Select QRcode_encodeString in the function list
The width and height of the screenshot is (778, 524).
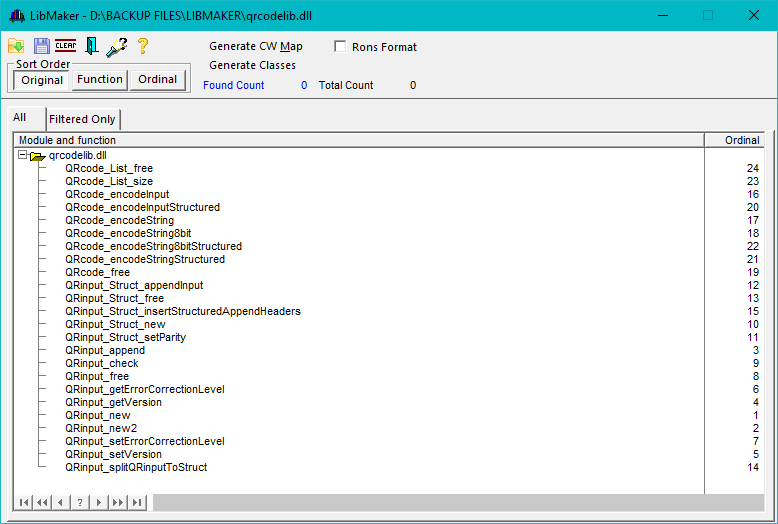point(119,220)
